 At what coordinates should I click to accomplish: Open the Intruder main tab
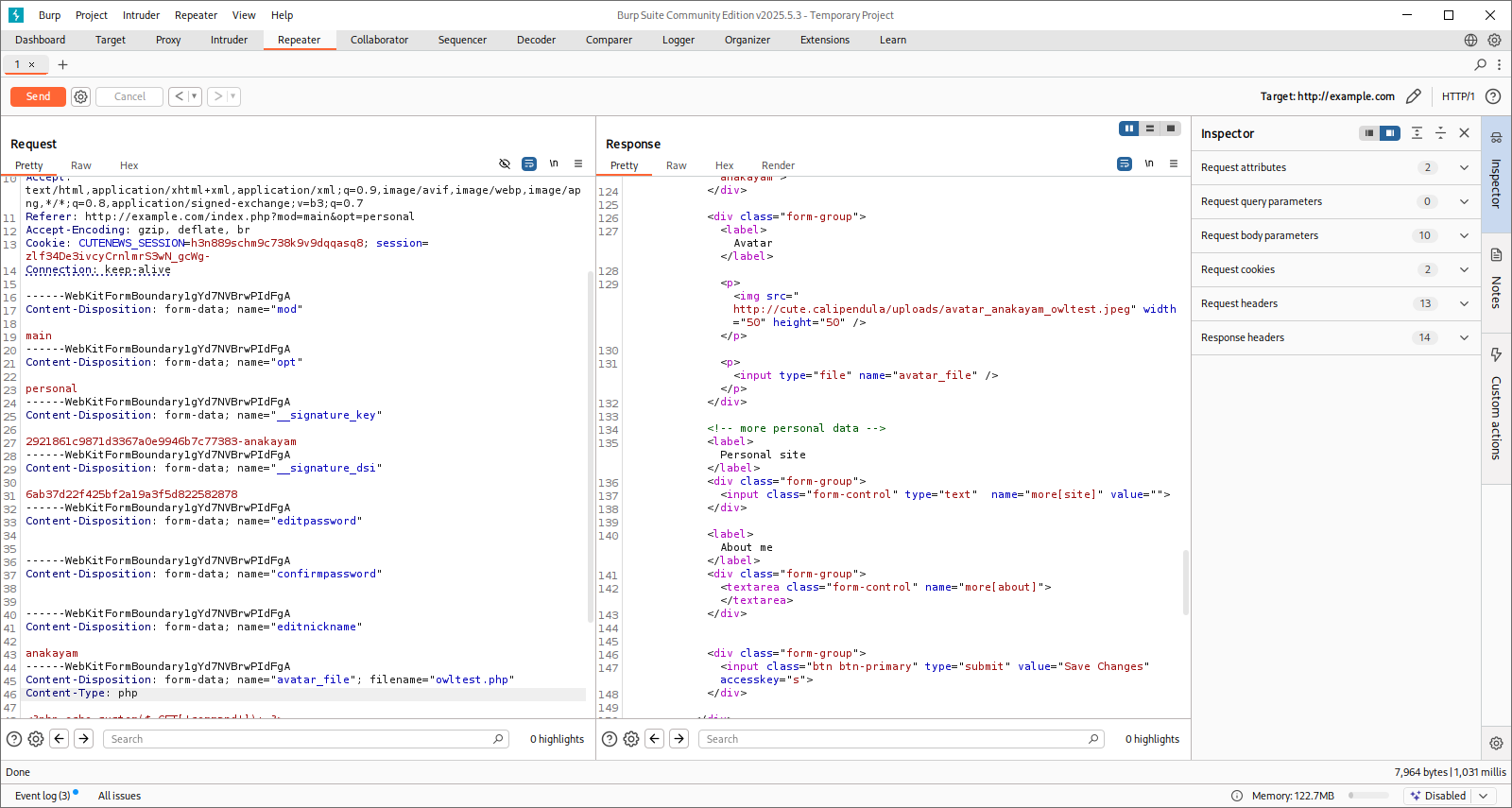pos(229,40)
